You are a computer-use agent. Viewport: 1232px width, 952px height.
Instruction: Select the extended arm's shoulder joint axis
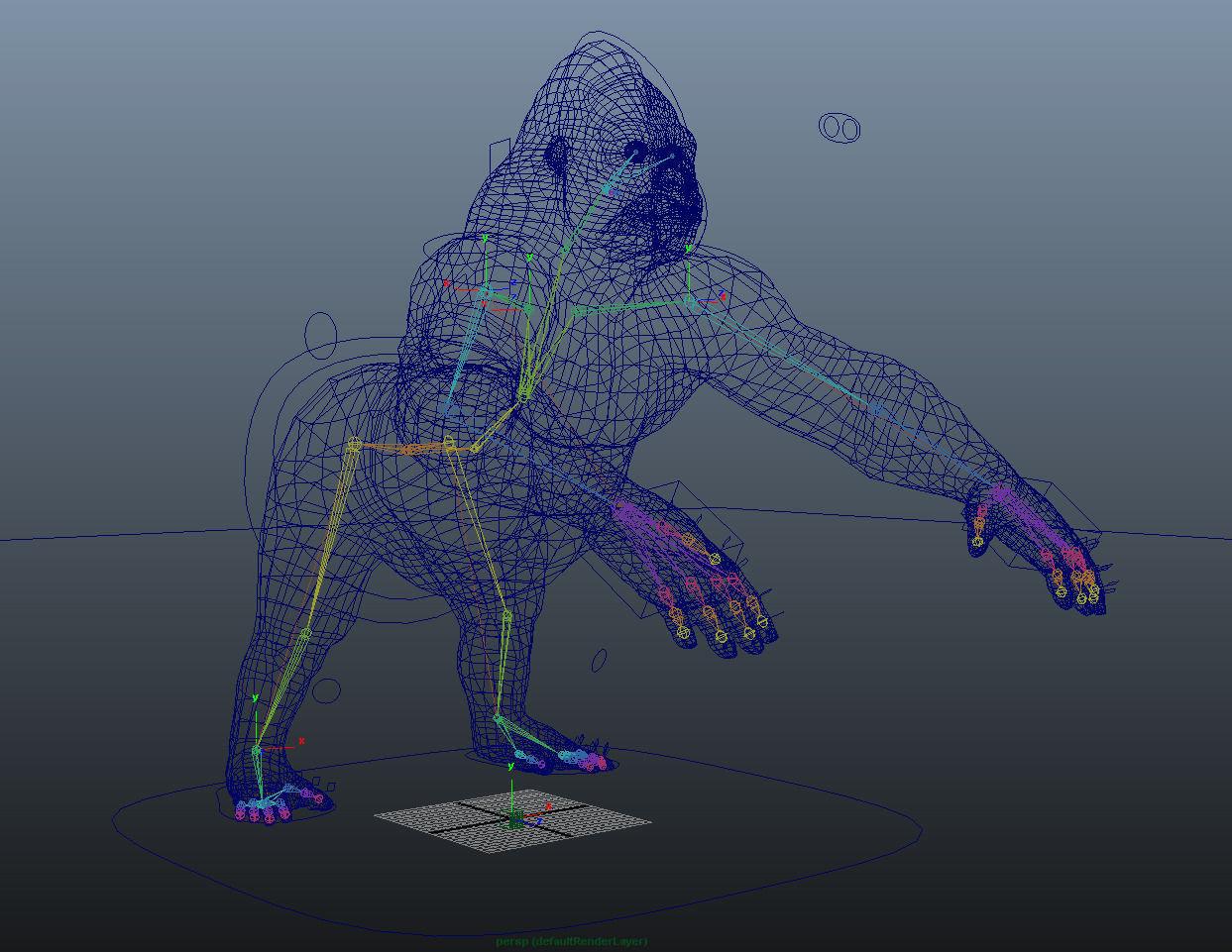(691, 300)
